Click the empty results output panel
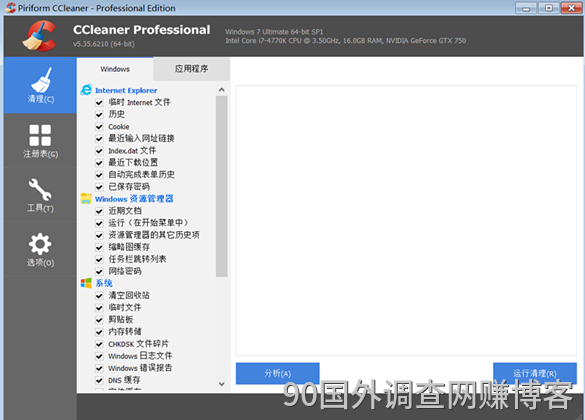Viewport: 585px width, 420px height. click(406, 220)
